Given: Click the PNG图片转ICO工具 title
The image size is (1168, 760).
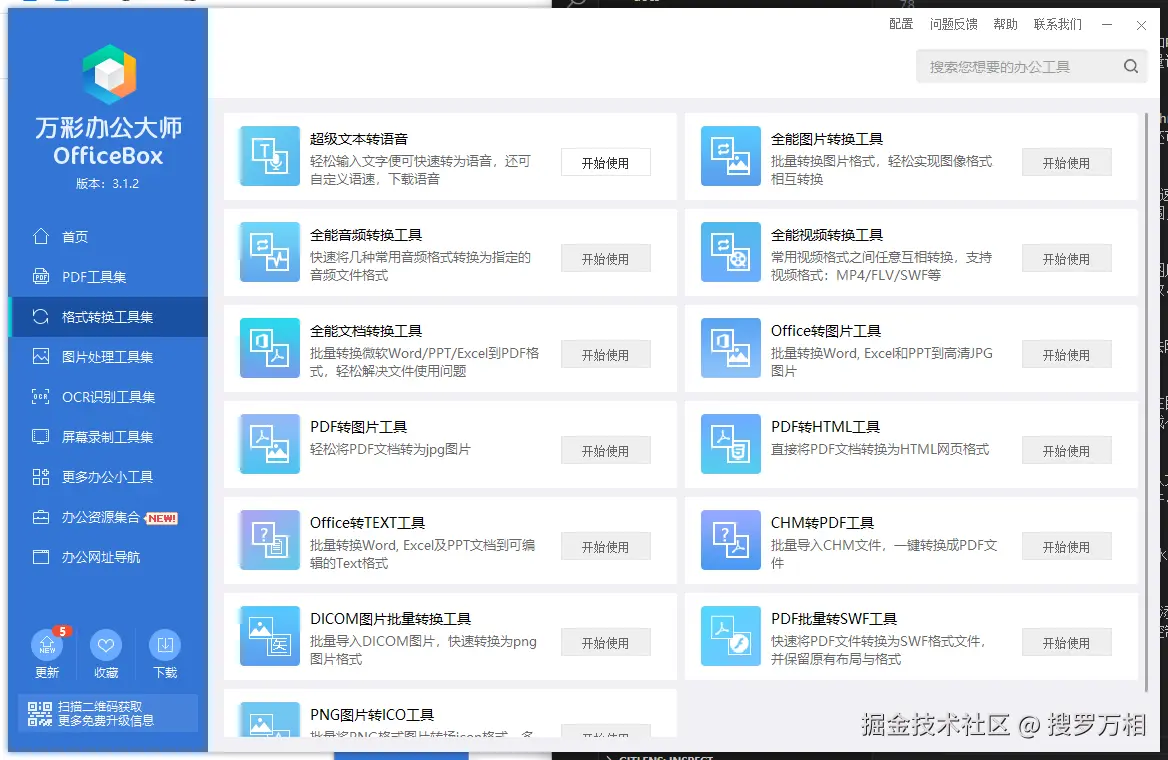Looking at the screenshot, I should (372, 715).
